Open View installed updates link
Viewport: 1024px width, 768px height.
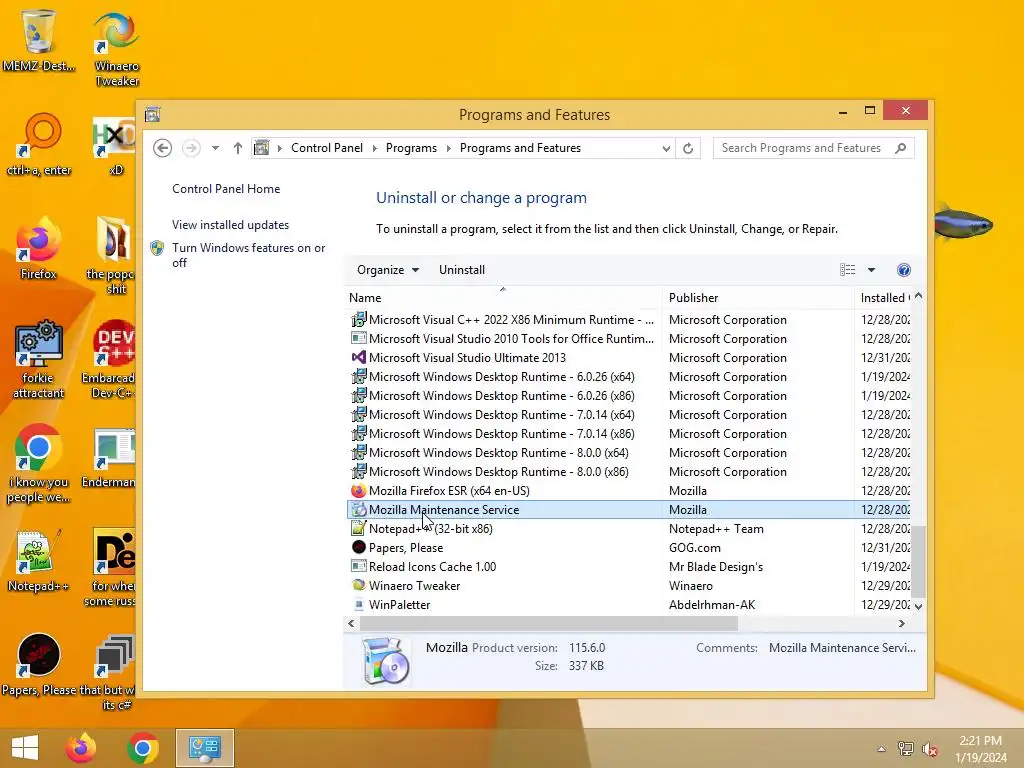[x=230, y=225]
